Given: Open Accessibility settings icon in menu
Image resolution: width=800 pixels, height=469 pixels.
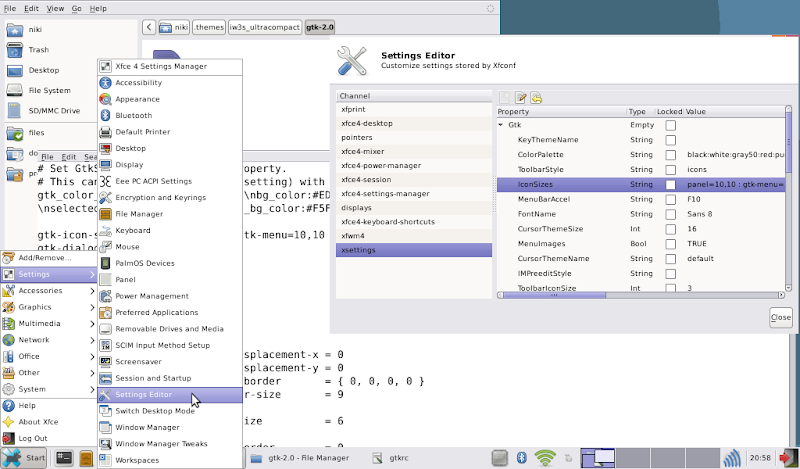Looking at the screenshot, I should [x=106, y=83].
